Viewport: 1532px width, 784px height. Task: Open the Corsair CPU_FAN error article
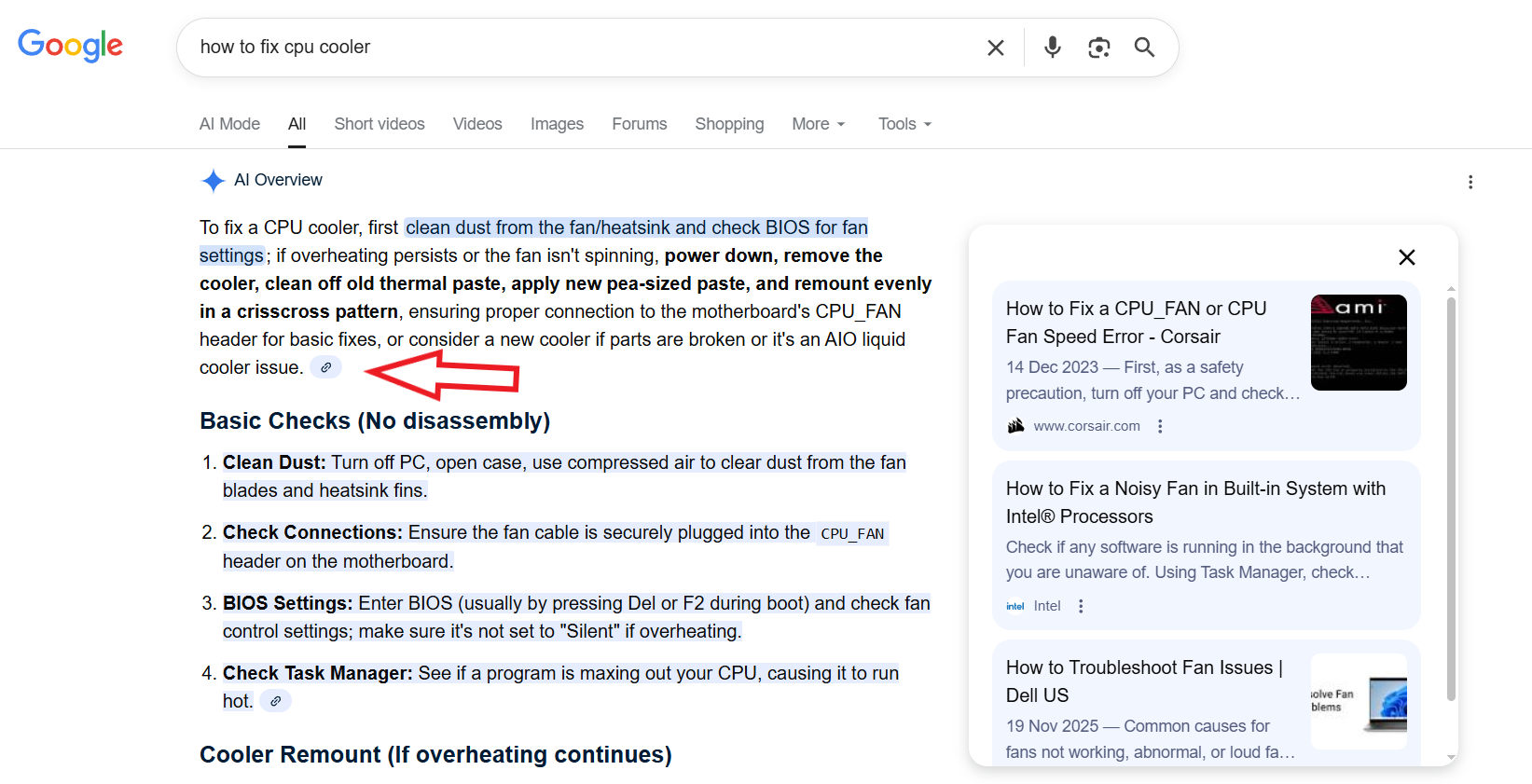[x=1136, y=322]
